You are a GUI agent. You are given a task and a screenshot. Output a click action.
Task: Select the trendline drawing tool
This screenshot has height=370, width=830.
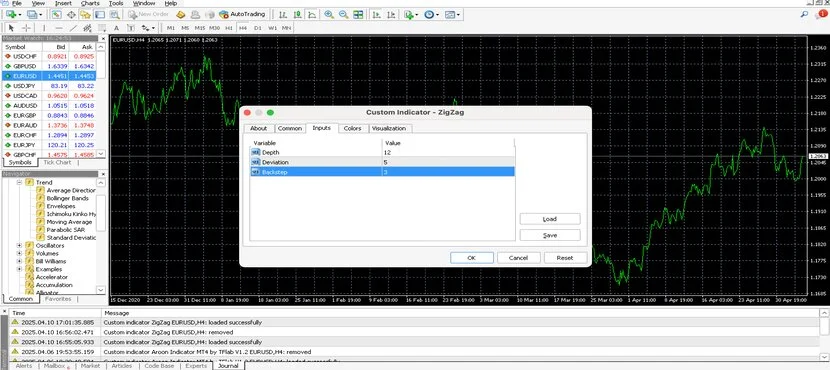point(73,28)
